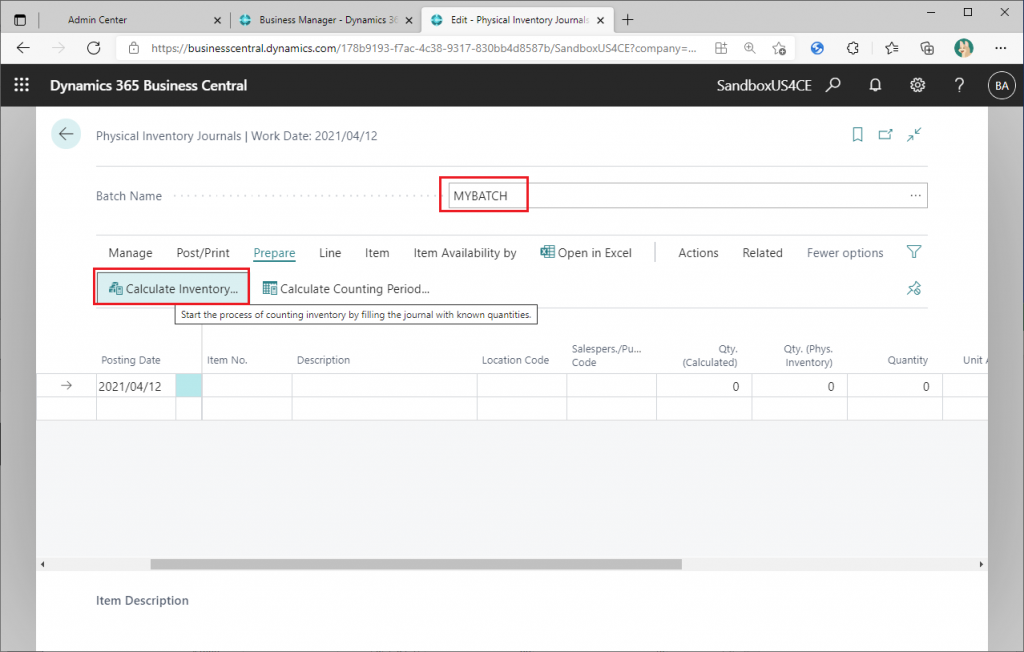This screenshot has height=652, width=1024.
Task: Click the Qty. (Calculated) column header
Action: point(710,355)
